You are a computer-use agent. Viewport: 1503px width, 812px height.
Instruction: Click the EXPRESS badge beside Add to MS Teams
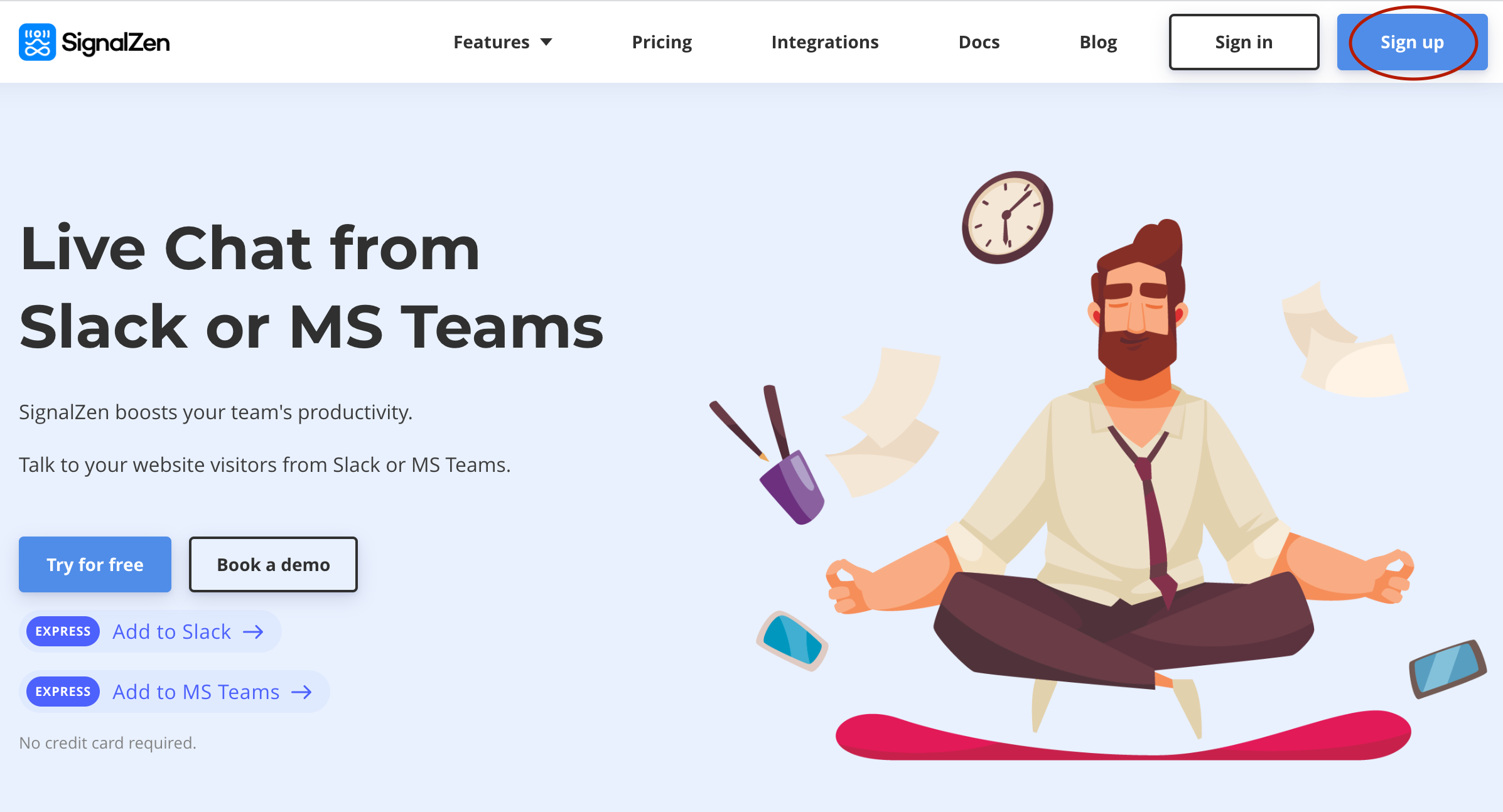(63, 692)
